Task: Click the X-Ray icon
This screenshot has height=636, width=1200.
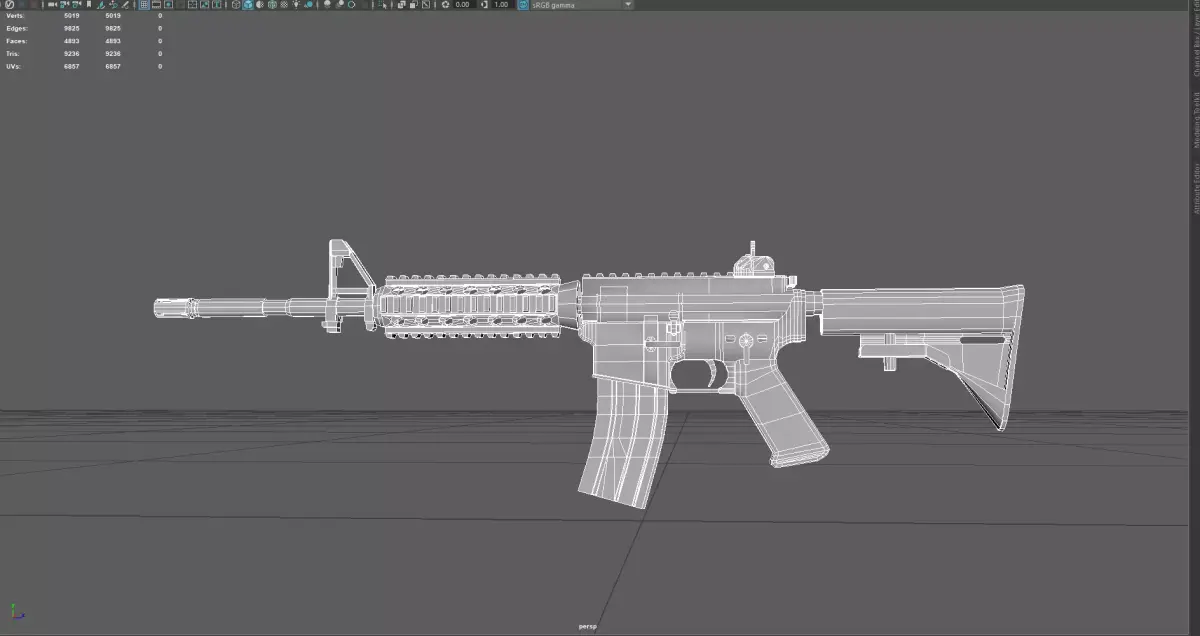Action: coord(402,5)
